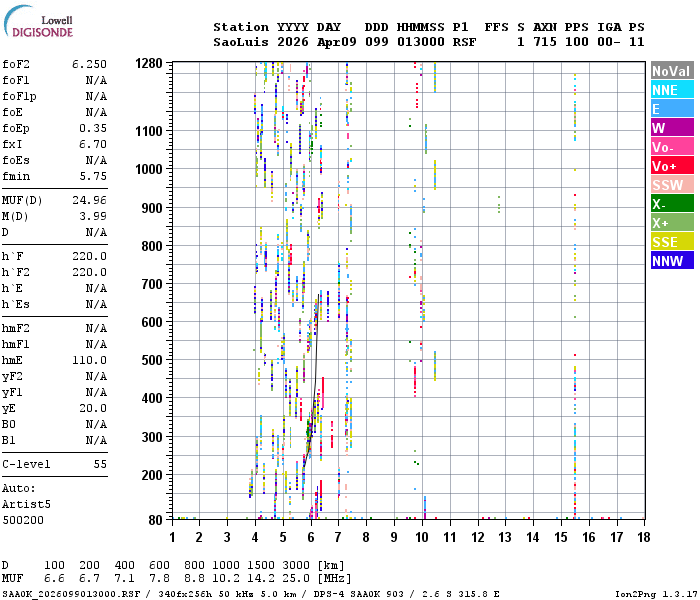Click the 500200 version number
This screenshot has height=600, width=700.
point(23,520)
